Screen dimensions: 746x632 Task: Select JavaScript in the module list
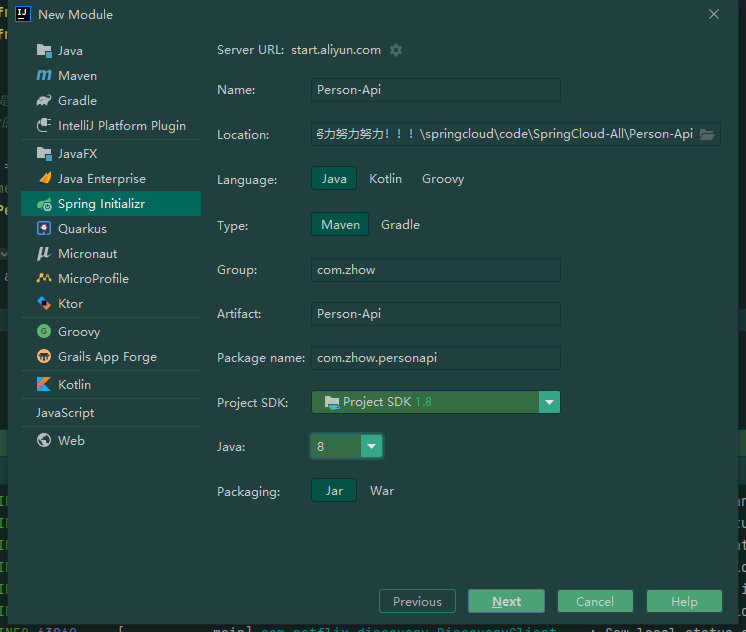[111, 413]
